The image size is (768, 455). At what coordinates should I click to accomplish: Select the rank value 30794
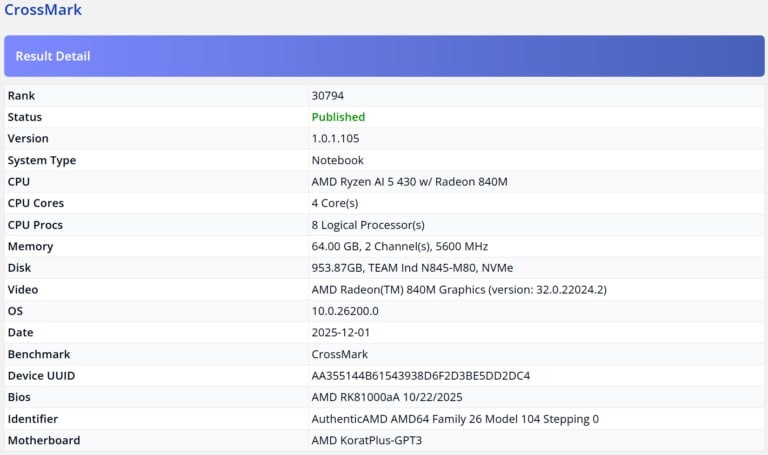[x=328, y=96]
